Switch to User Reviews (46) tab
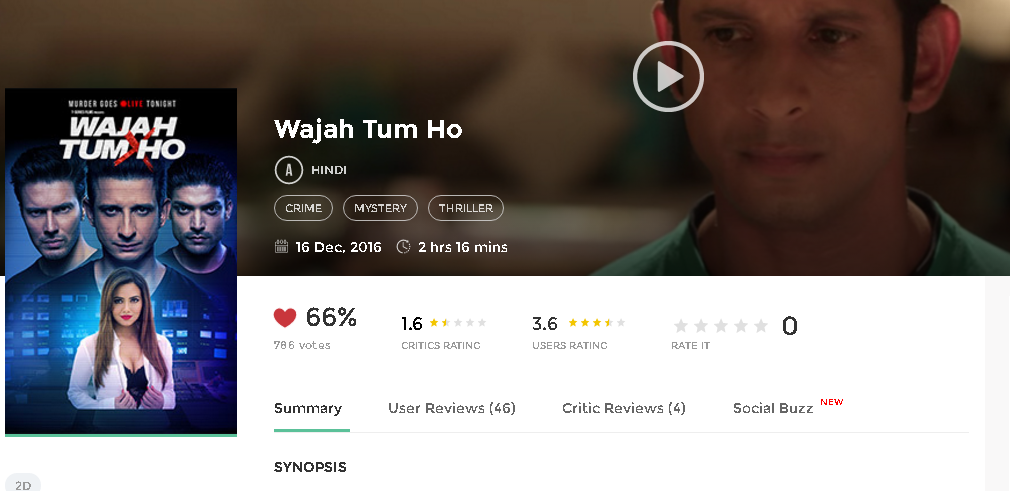The image size is (1010, 491). click(452, 409)
